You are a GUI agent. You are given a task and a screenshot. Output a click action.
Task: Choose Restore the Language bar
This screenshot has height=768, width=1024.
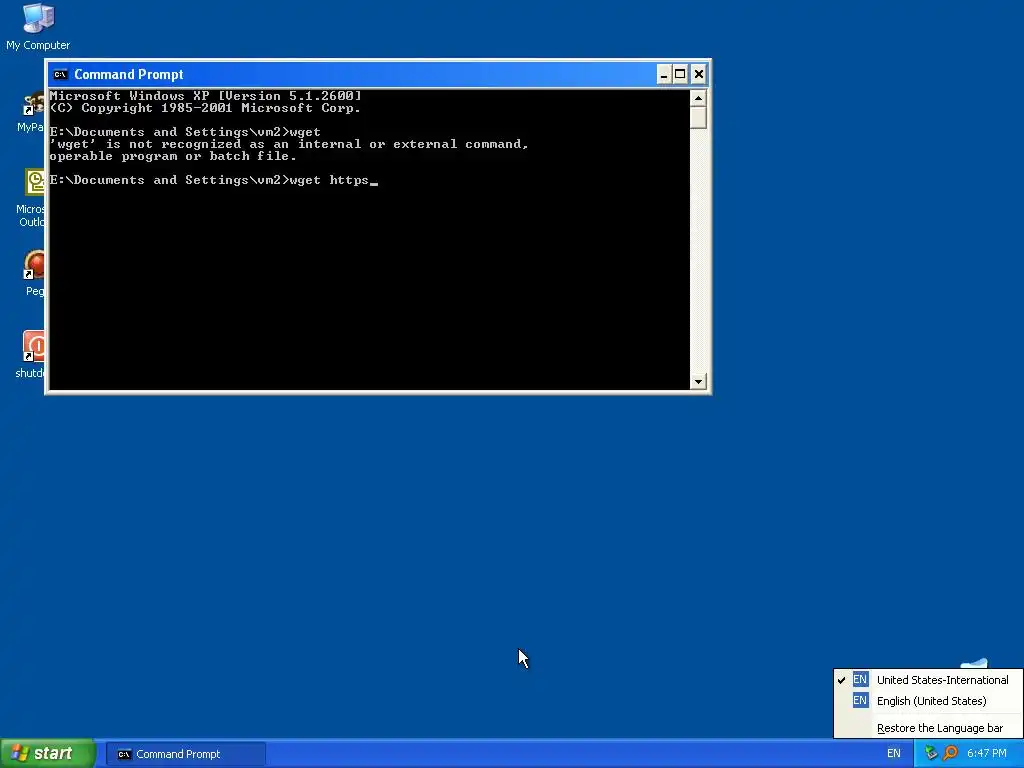point(928,728)
